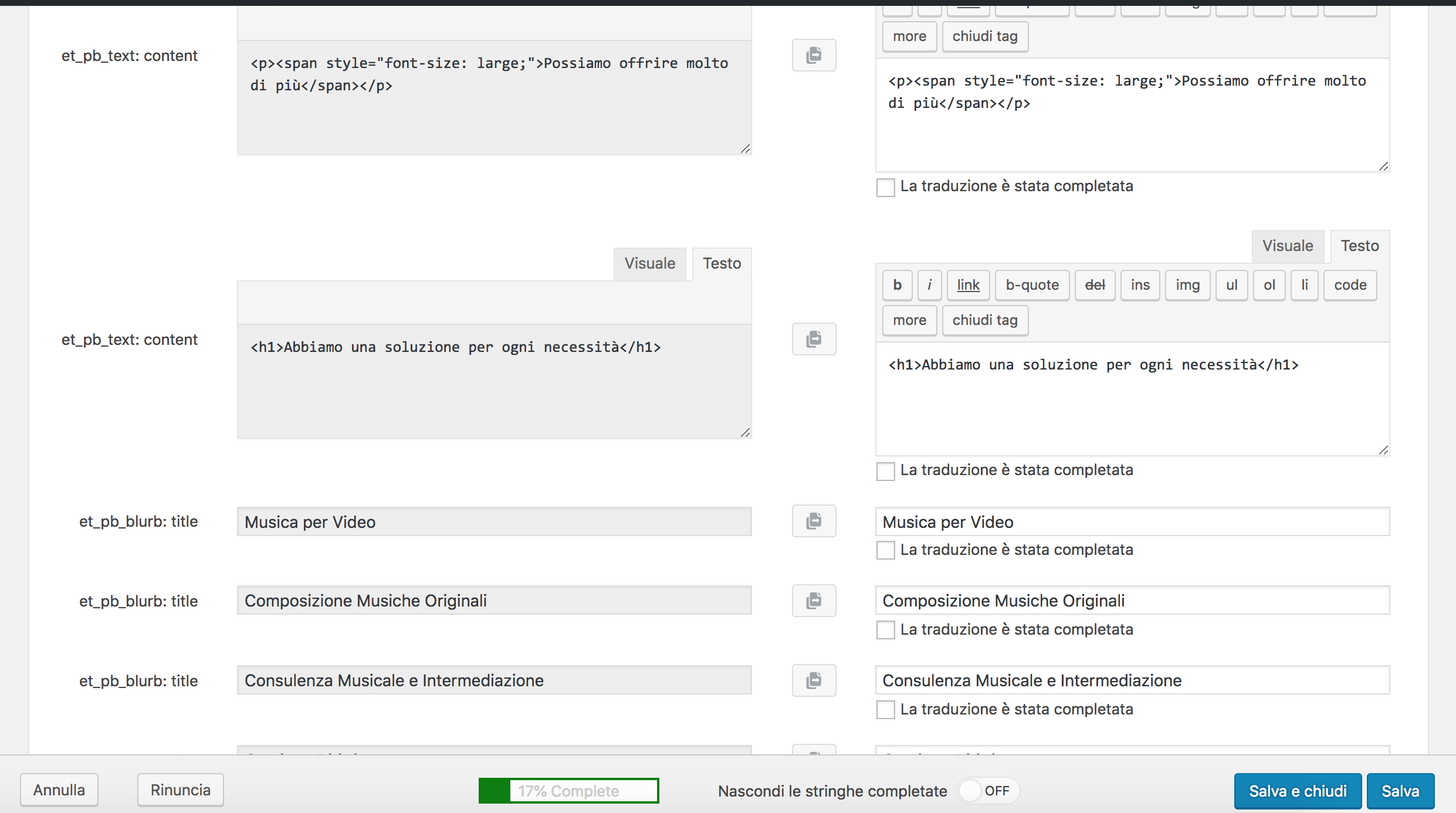Copy original of 'Abbiamo una soluzione' content
This screenshot has height=813, width=1456.
click(x=814, y=339)
